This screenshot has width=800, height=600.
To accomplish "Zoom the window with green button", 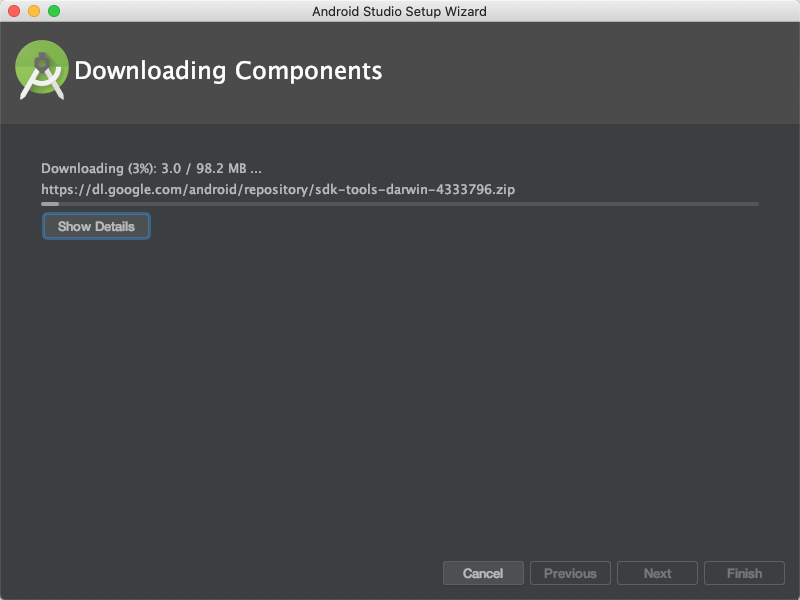I will click(x=54, y=11).
